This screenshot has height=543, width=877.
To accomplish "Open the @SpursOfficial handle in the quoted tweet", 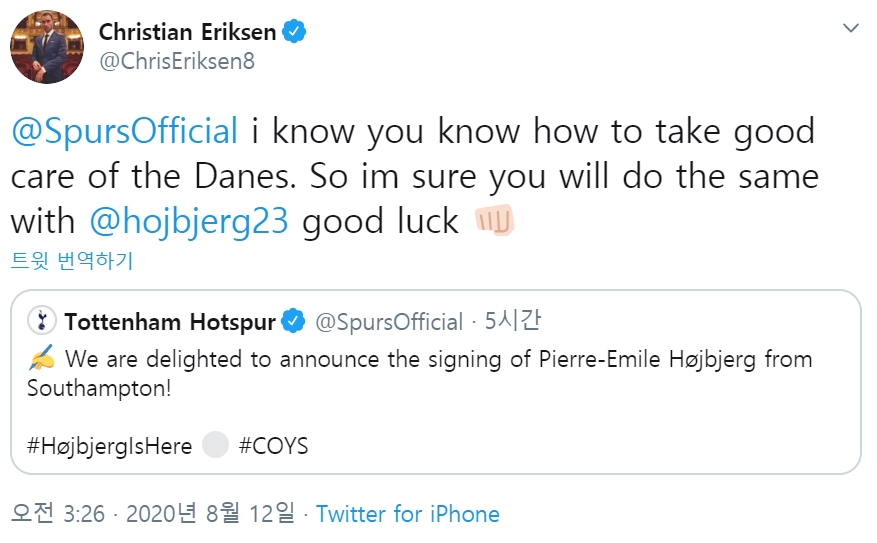I will pos(389,322).
